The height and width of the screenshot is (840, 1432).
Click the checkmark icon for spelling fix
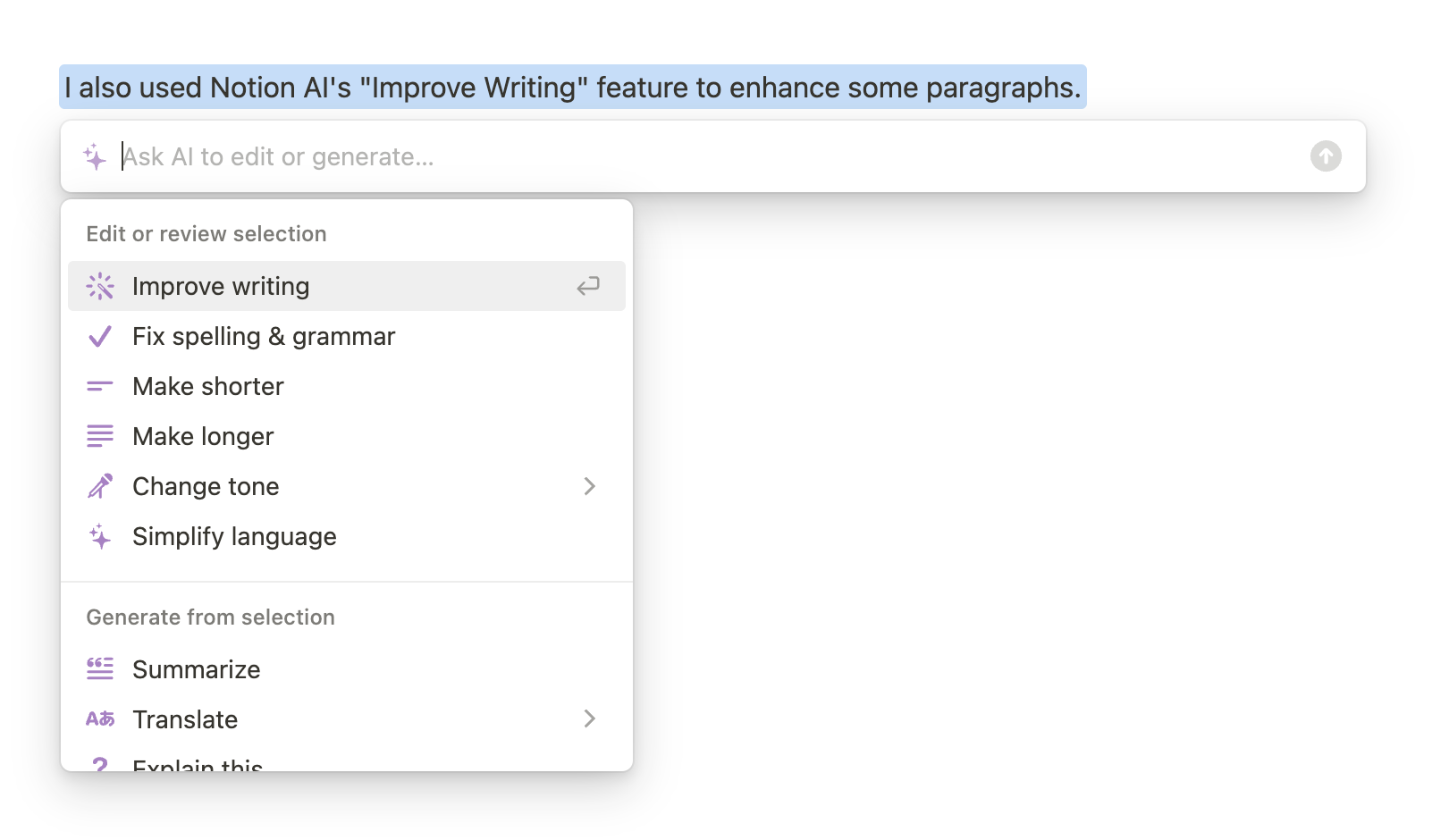(x=100, y=336)
